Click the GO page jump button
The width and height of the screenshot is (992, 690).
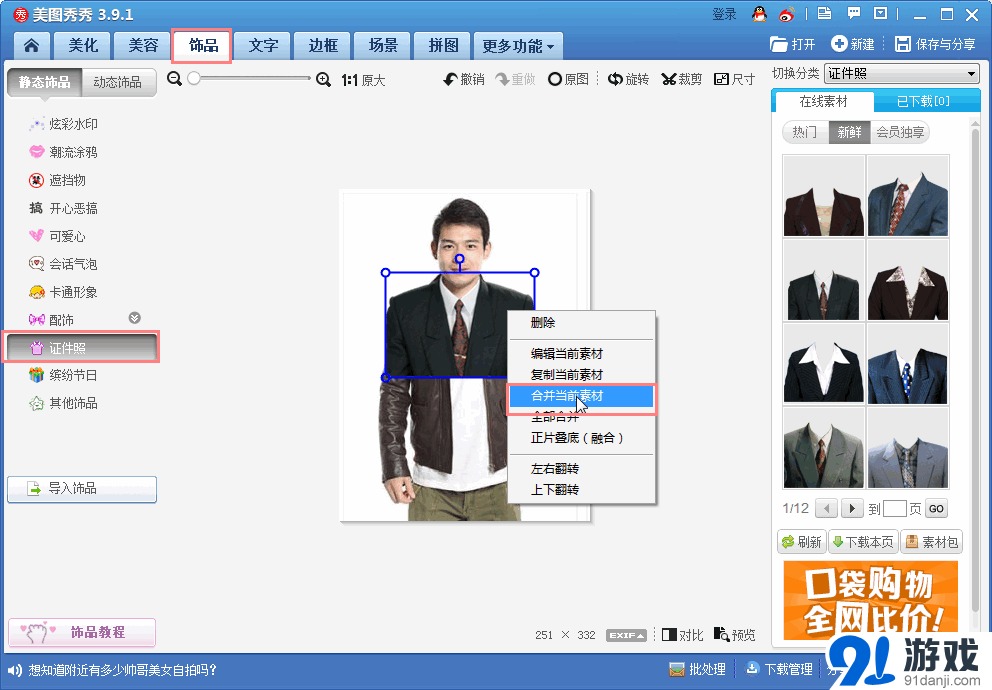point(936,508)
